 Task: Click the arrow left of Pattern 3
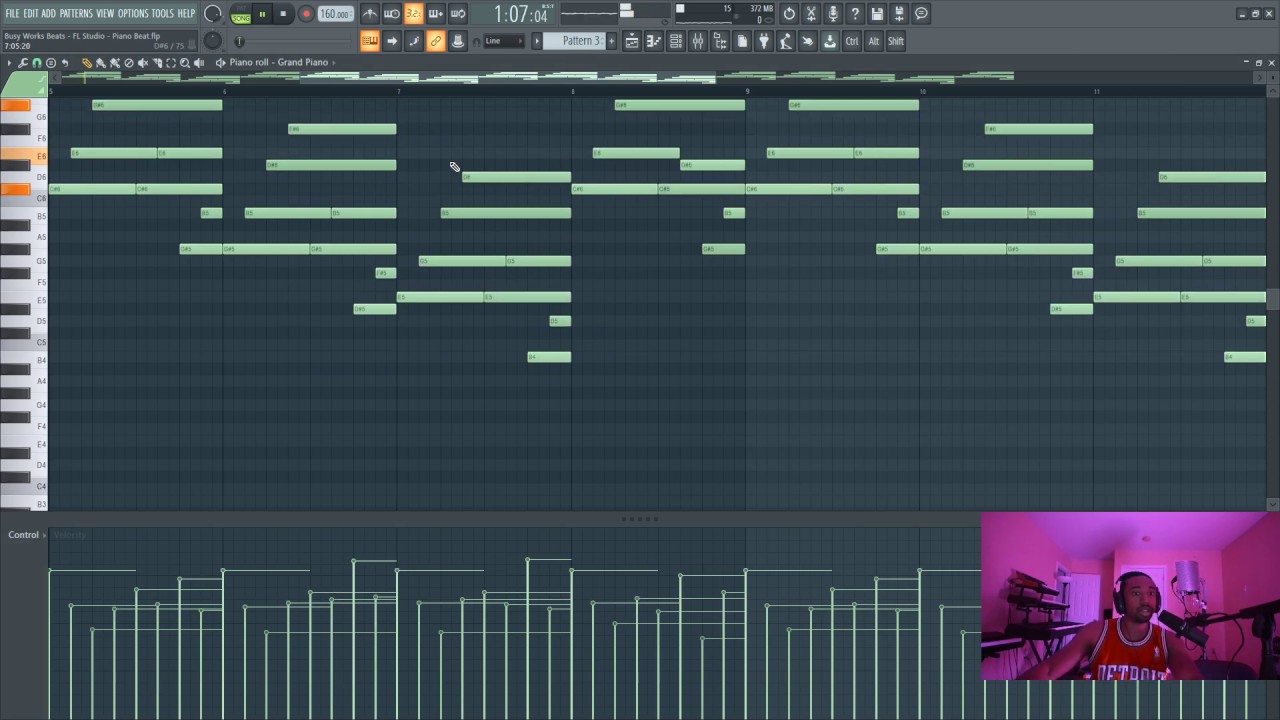(x=537, y=41)
